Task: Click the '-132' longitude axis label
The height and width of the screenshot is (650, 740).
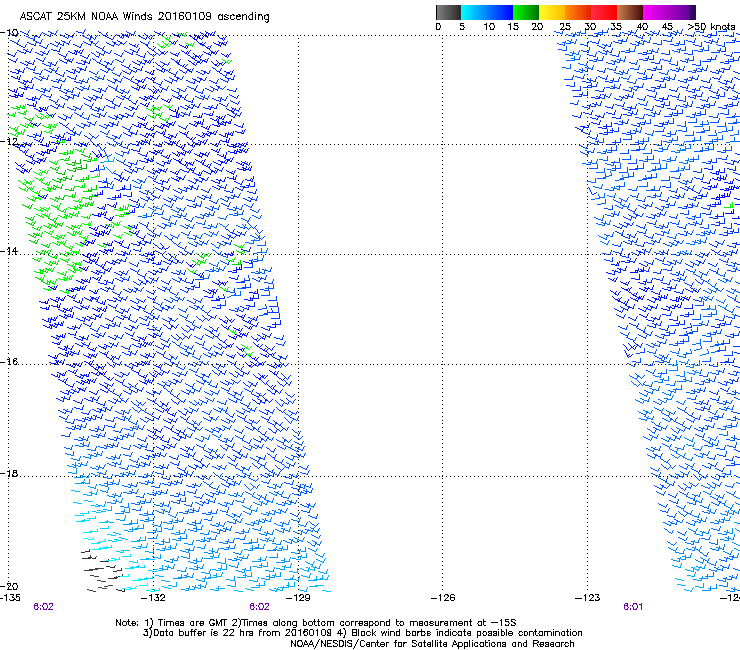Action: coord(154,598)
